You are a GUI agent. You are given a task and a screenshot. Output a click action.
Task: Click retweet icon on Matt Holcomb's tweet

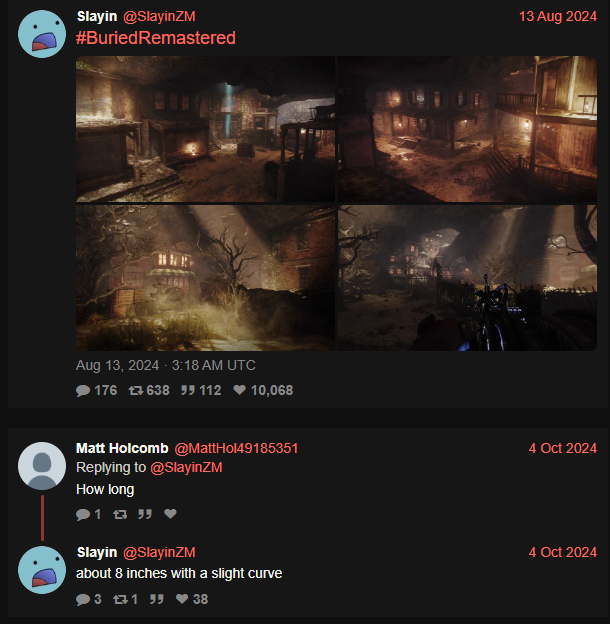pyautogui.click(x=120, y=514)
